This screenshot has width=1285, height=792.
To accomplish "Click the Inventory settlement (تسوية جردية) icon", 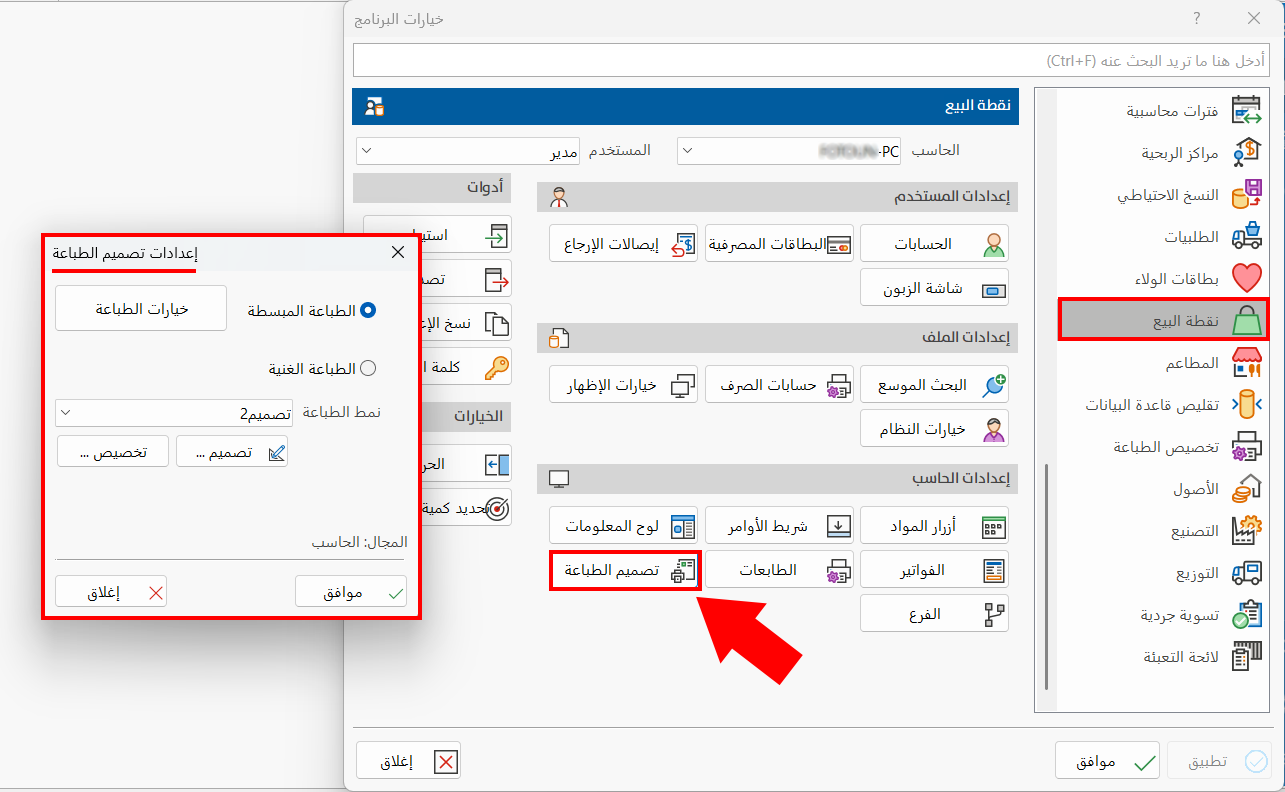I will click(x=1246, y=615).
